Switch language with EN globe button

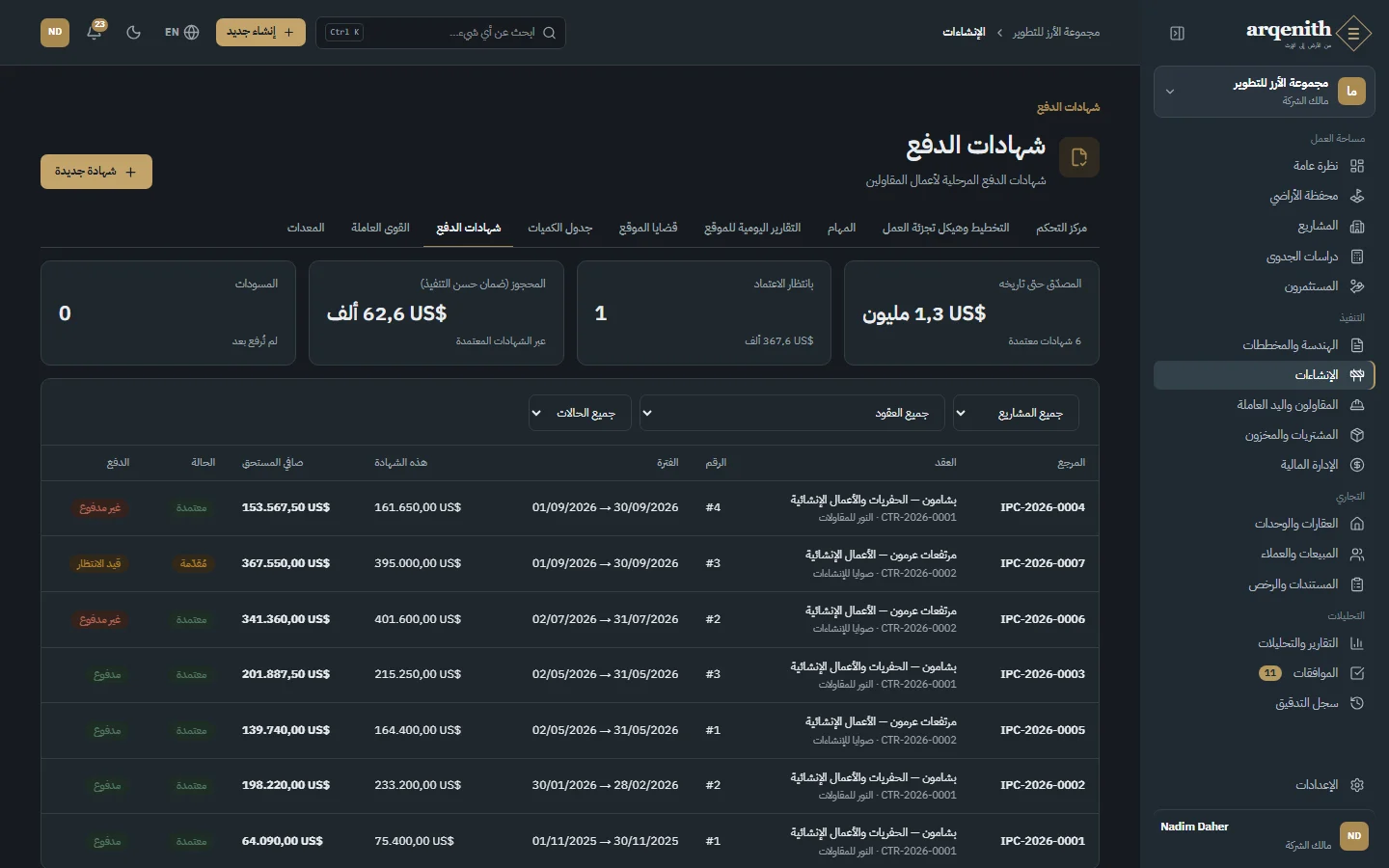pos(181,32)
